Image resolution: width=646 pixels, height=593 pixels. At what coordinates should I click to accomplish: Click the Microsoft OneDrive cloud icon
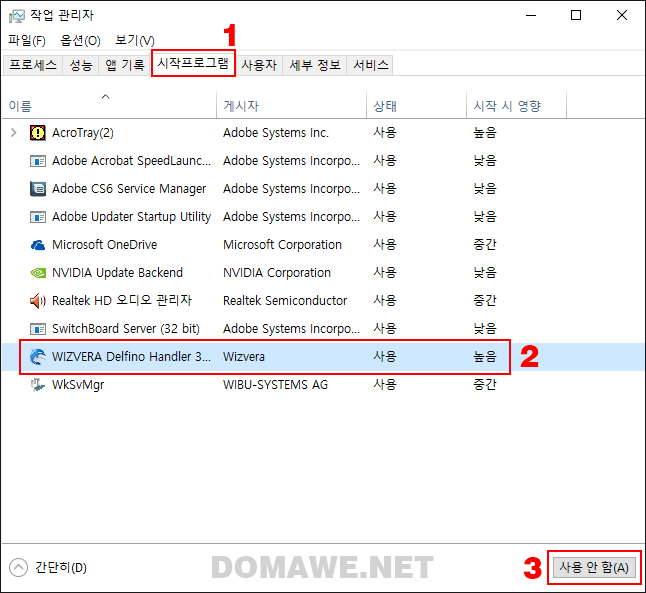pyautogui.click(x=38, y=245)
